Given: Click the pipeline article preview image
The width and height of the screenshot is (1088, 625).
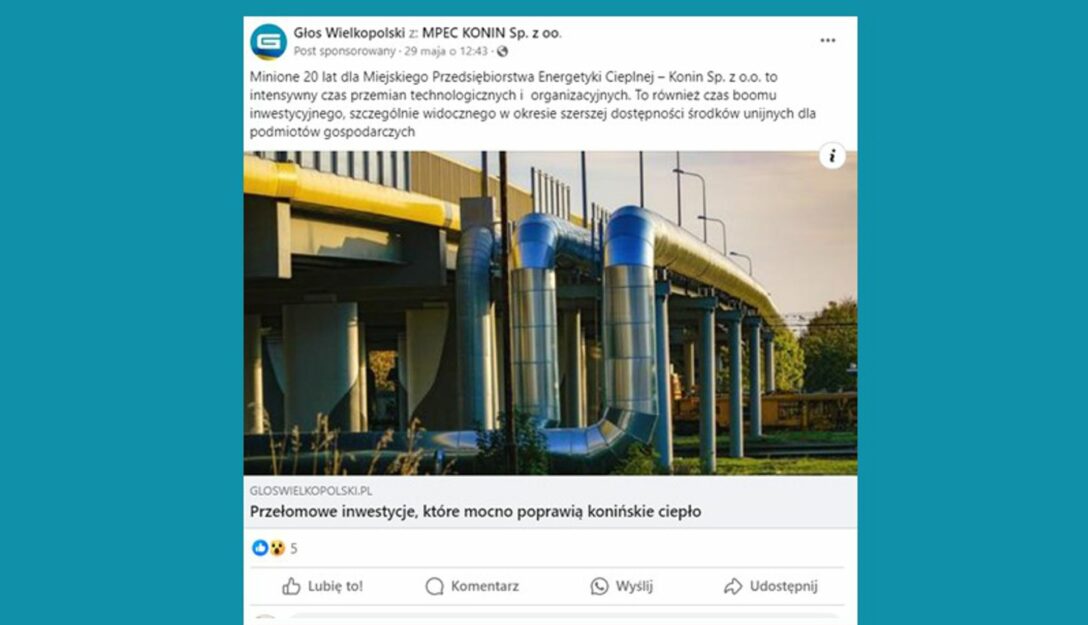Looking at the screenshot, I should 550,313.
